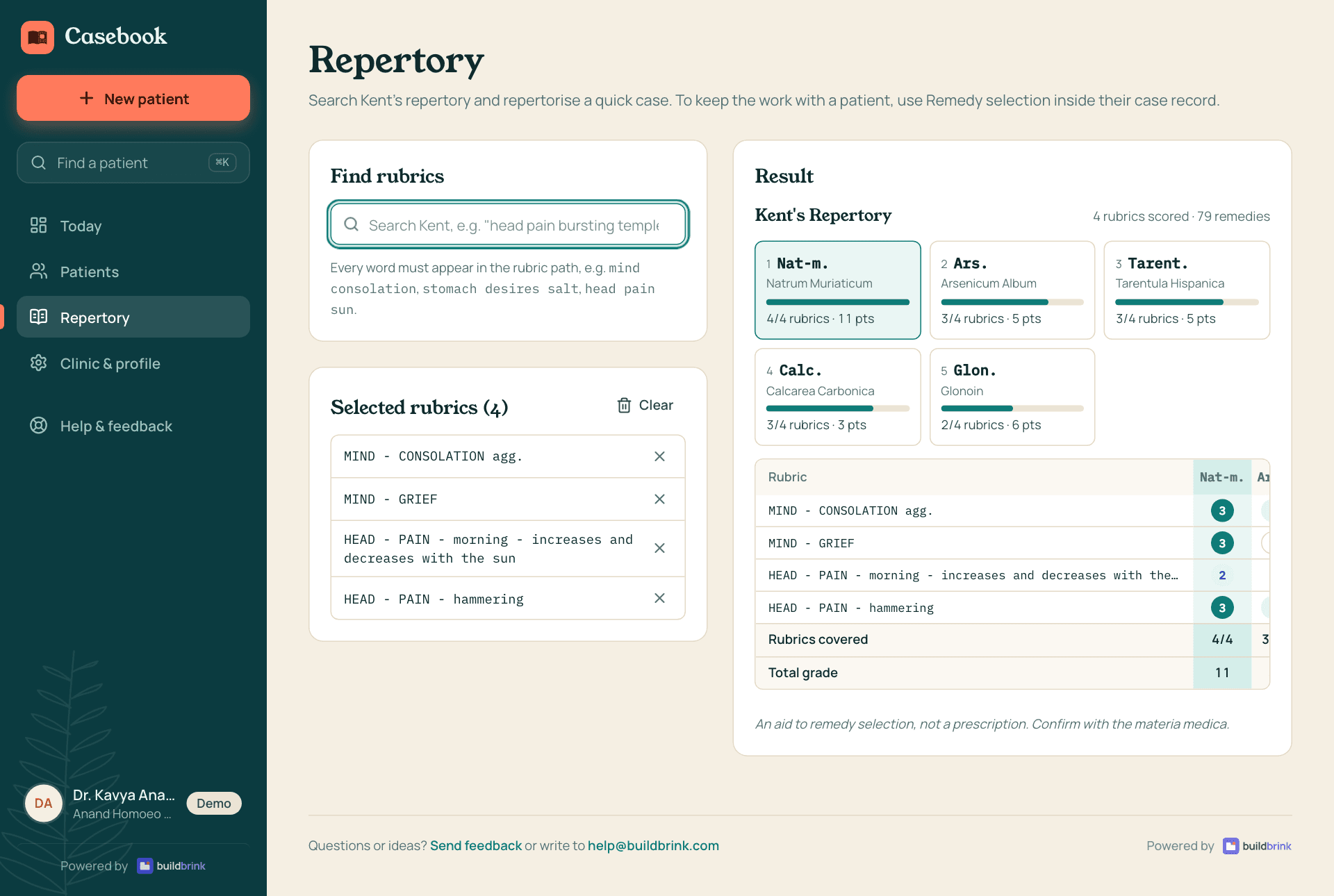
Task: Click the trash icon beside Clear
Action: 624,405
